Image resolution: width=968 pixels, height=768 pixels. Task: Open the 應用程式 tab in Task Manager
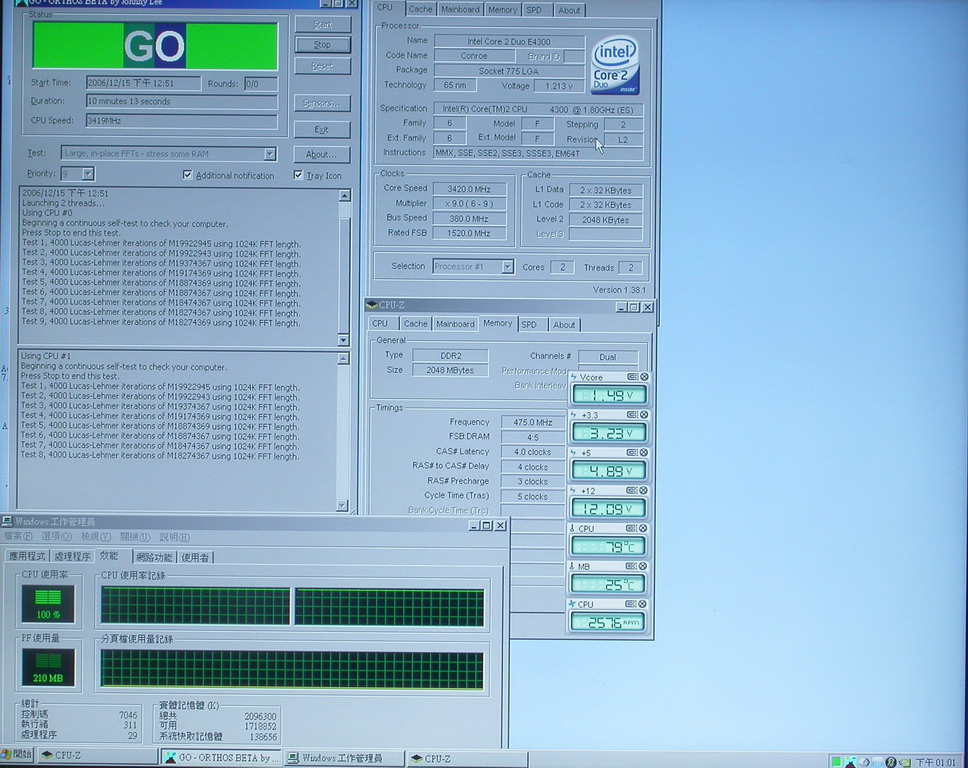pyautogui.click(x=27, y=556)
